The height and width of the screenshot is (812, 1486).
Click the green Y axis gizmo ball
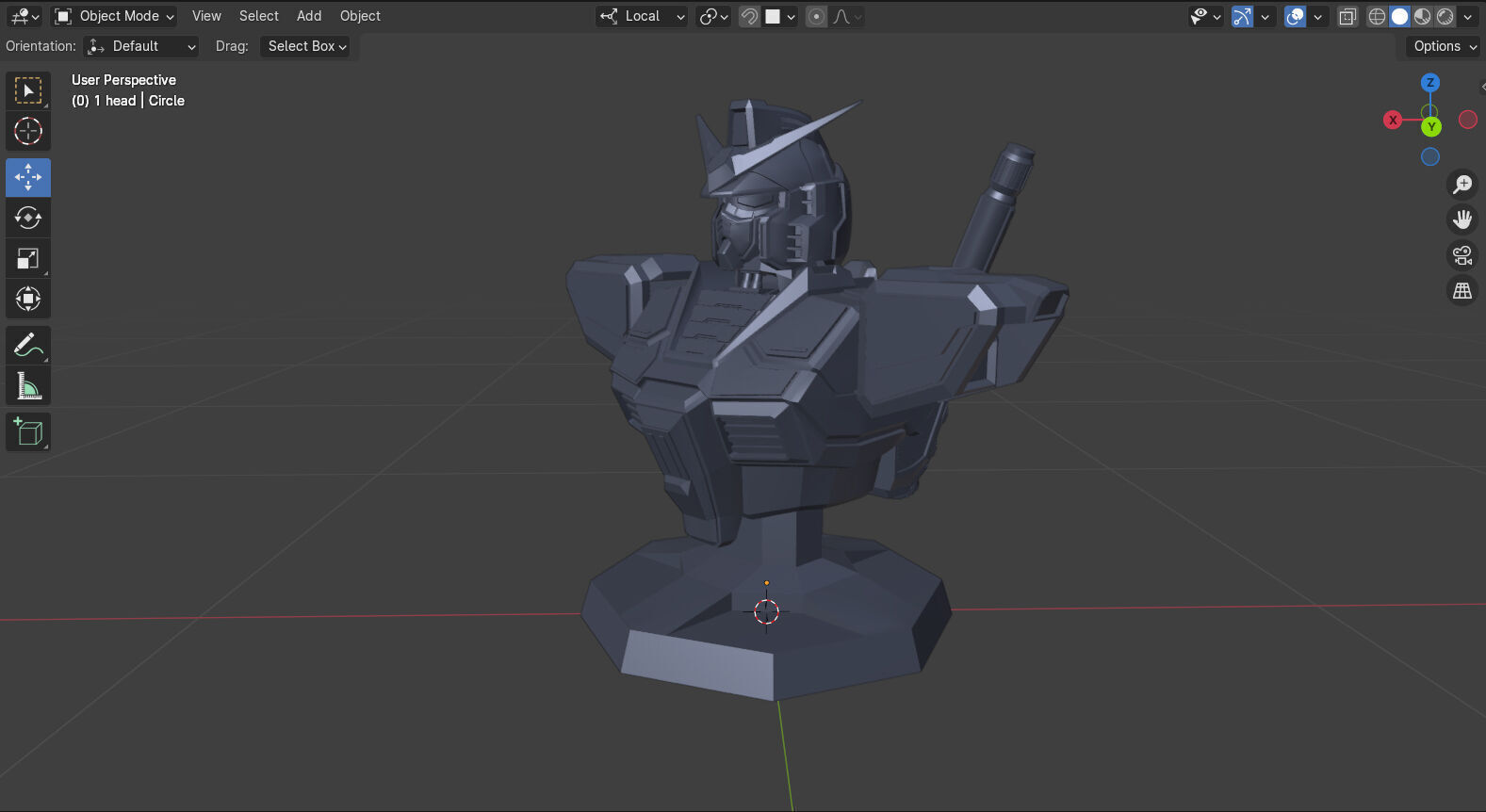pyautogui.click(x=1432, y=126)
